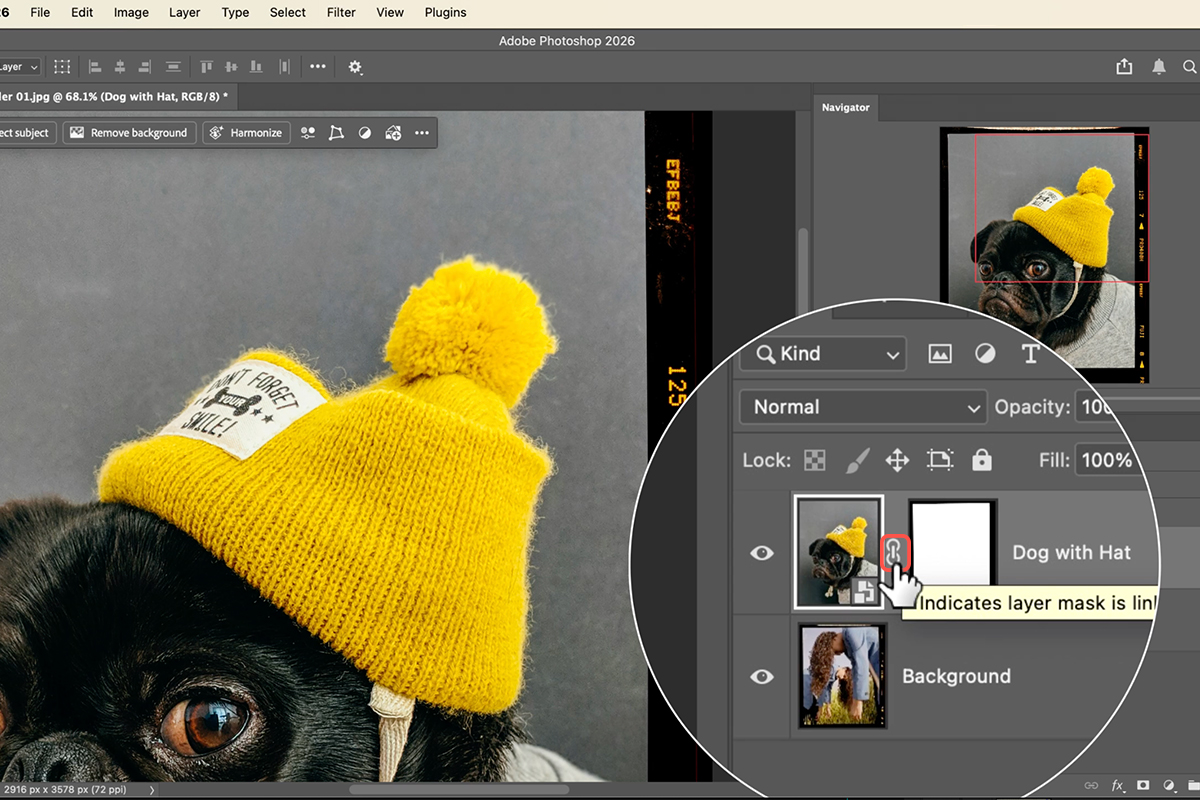Click the layer mask link icon

pyautogui.click(x=894, y=552)
